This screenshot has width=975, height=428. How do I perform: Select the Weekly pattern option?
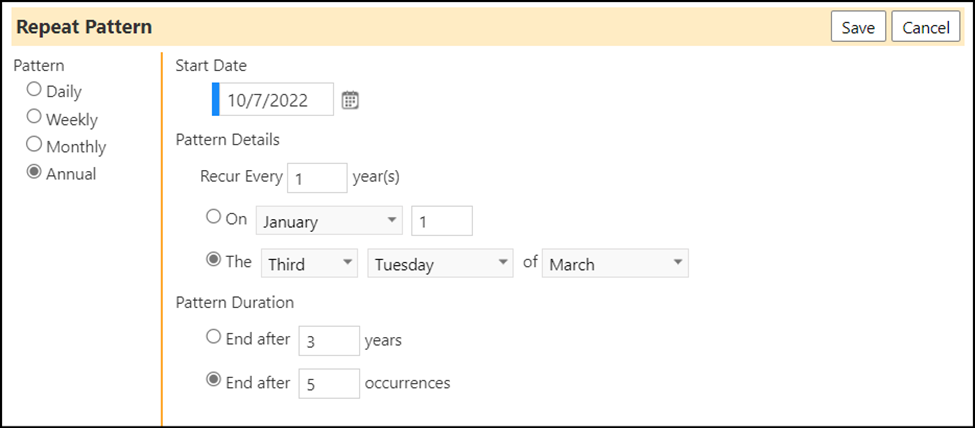pos(34,116)
